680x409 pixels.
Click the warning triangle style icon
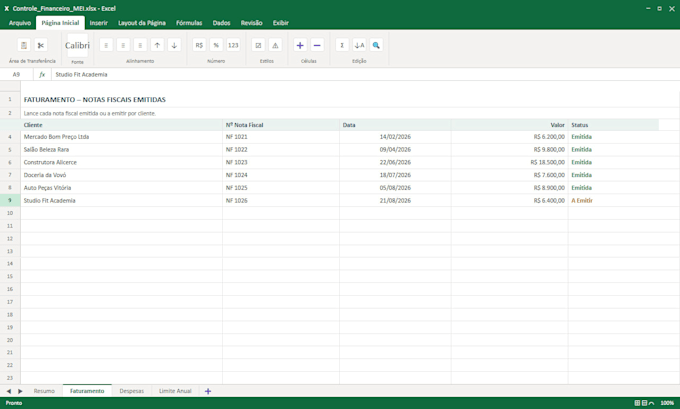(275, 45)
